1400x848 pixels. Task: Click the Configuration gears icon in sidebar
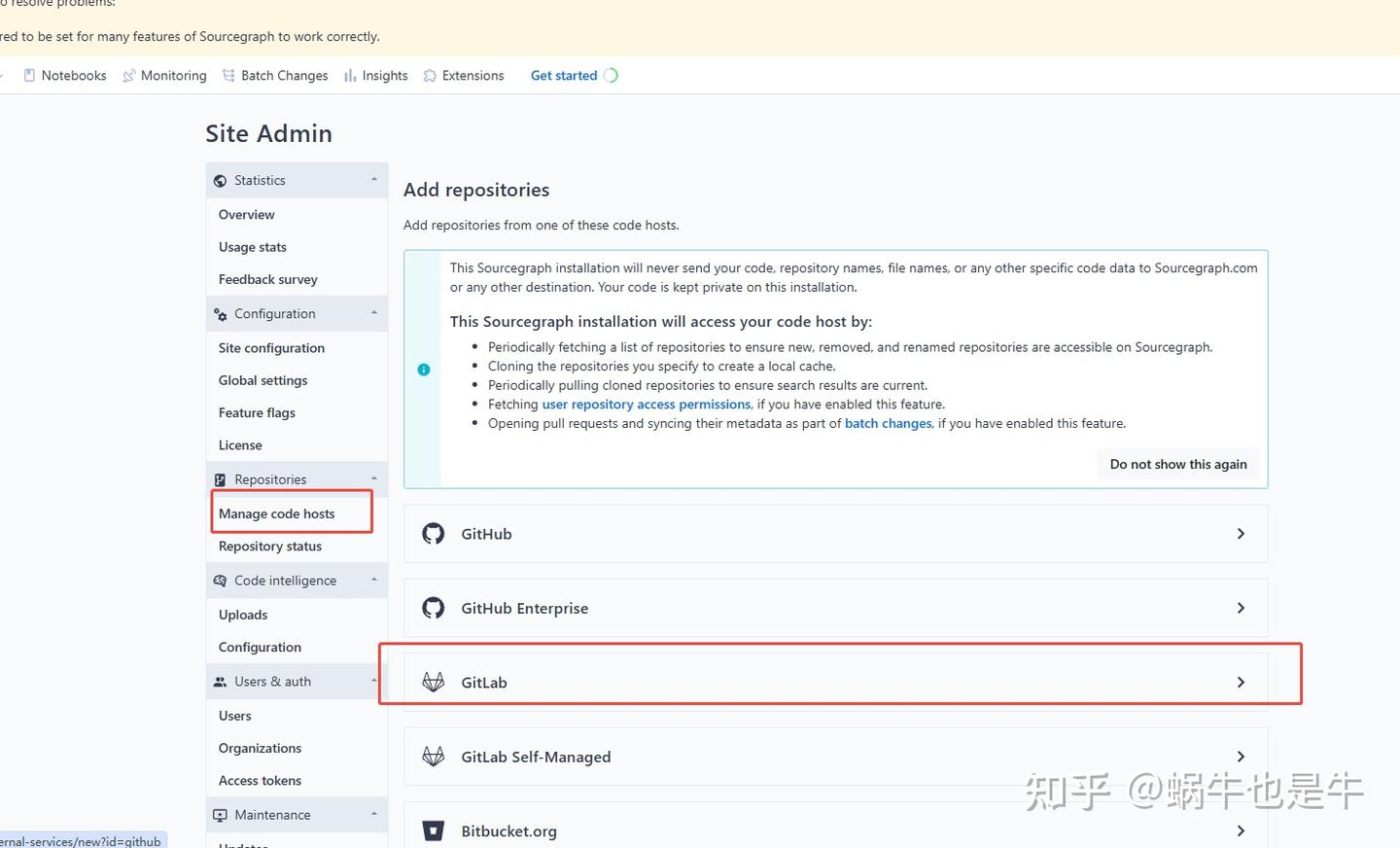click(221, 314)
